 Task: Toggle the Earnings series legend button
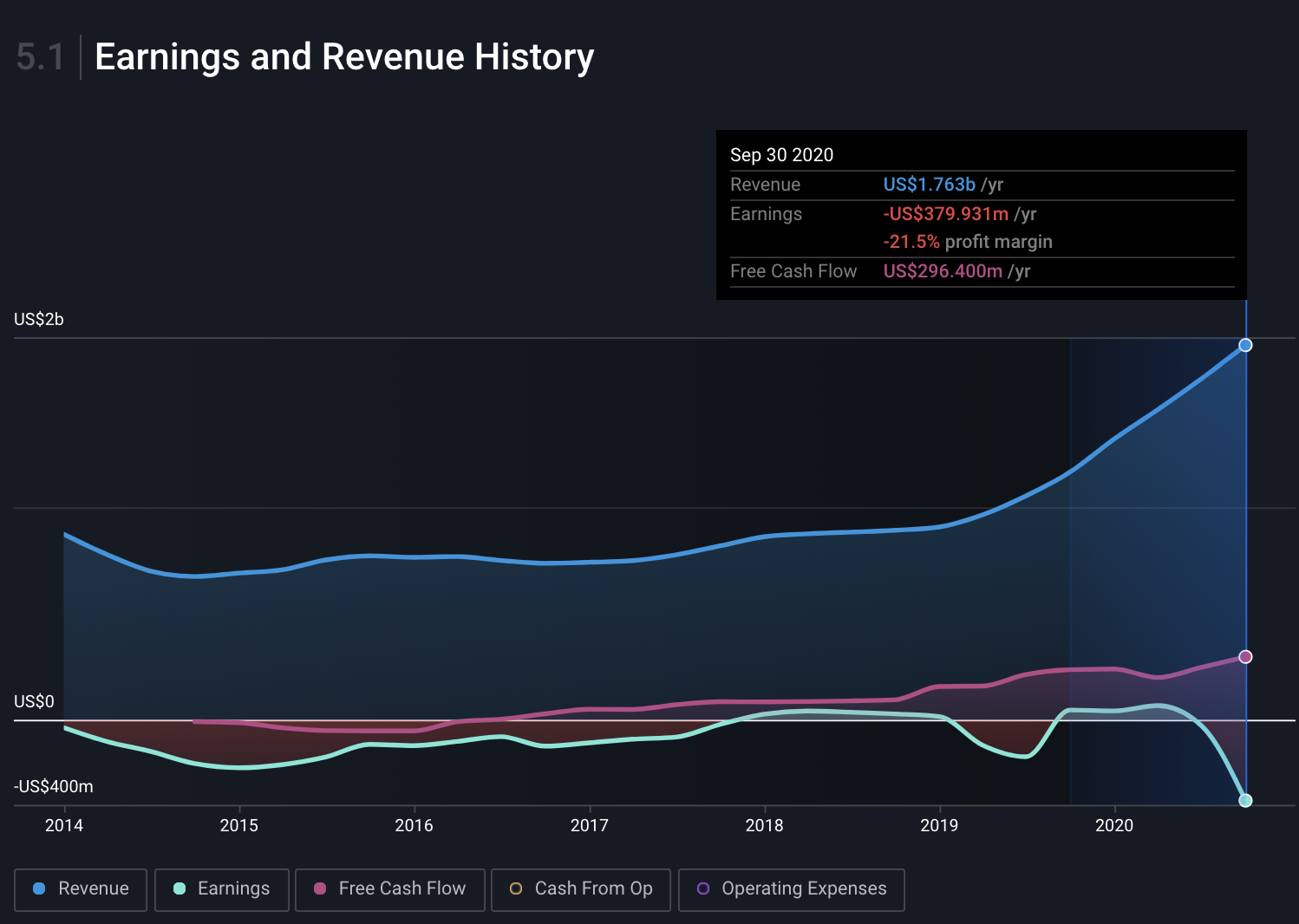pos(221,889)
